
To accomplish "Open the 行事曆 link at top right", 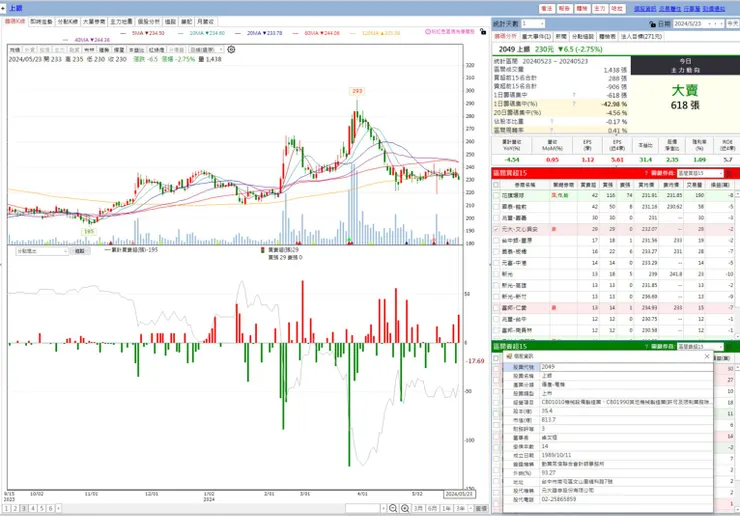I will (x=691, y=8).
